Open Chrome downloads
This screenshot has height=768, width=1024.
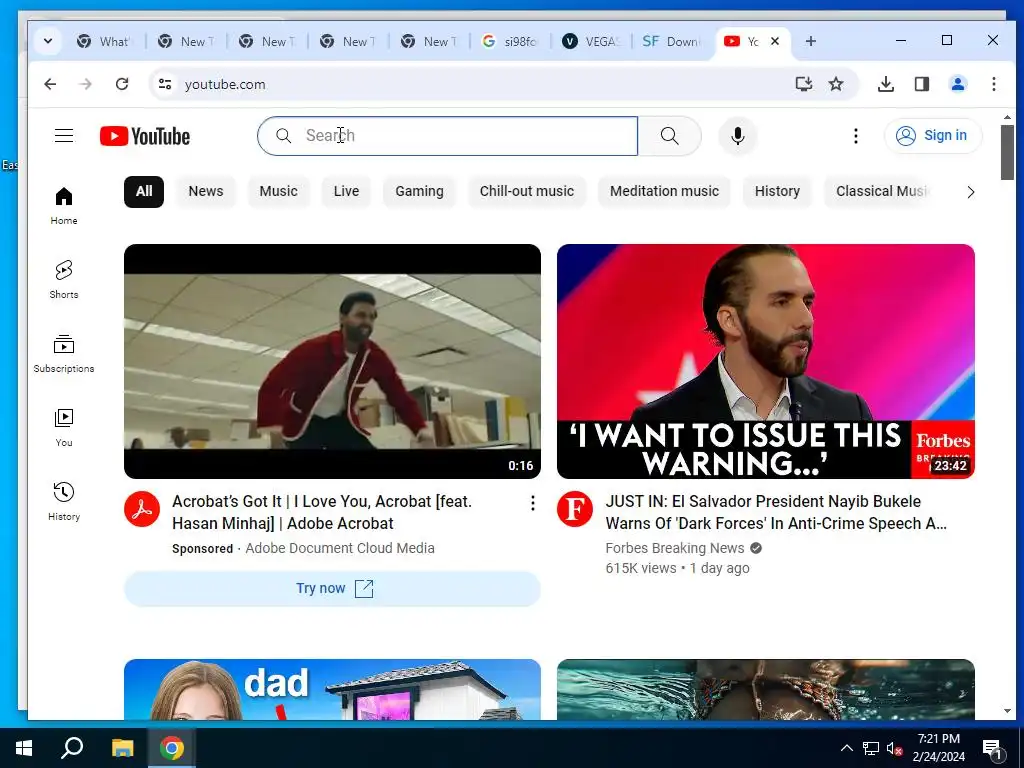coord(886,84)
